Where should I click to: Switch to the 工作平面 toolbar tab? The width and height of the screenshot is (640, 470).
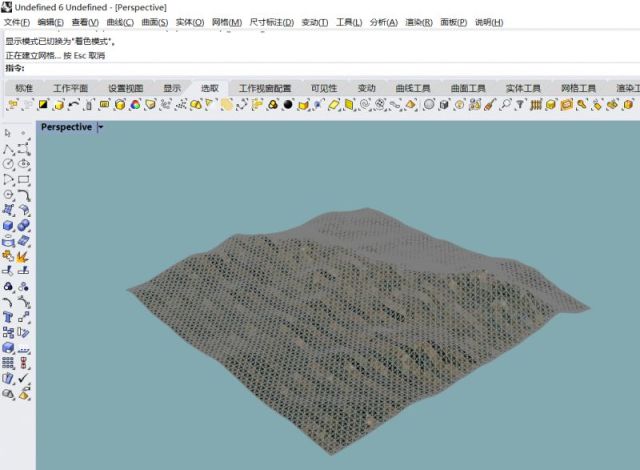[70, 88]
